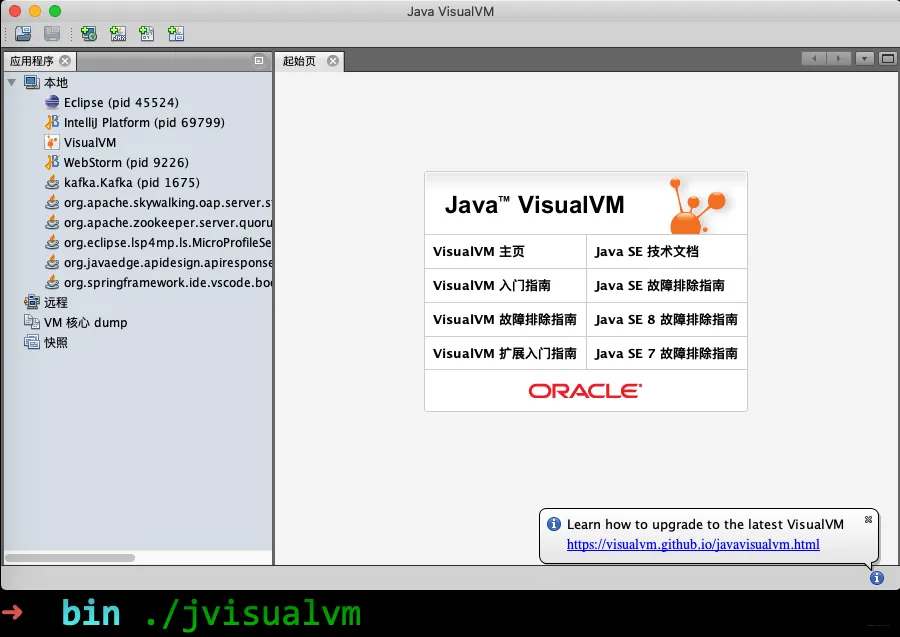Select Eclipse (pid 45524) label
This screenshot has height=637, width=900.
[121, 103]
